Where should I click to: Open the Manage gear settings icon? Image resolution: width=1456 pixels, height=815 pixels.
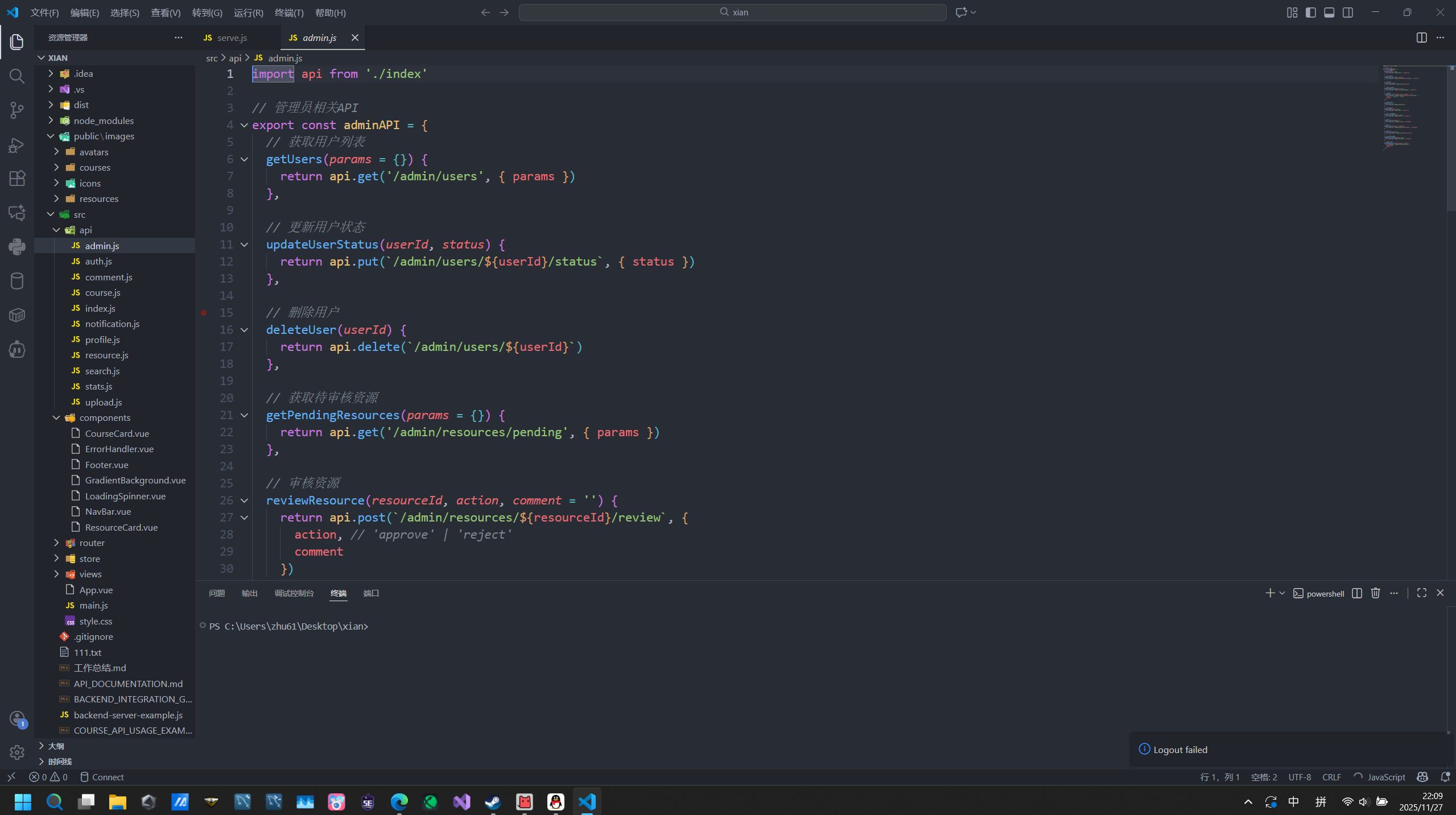(17, 752)
